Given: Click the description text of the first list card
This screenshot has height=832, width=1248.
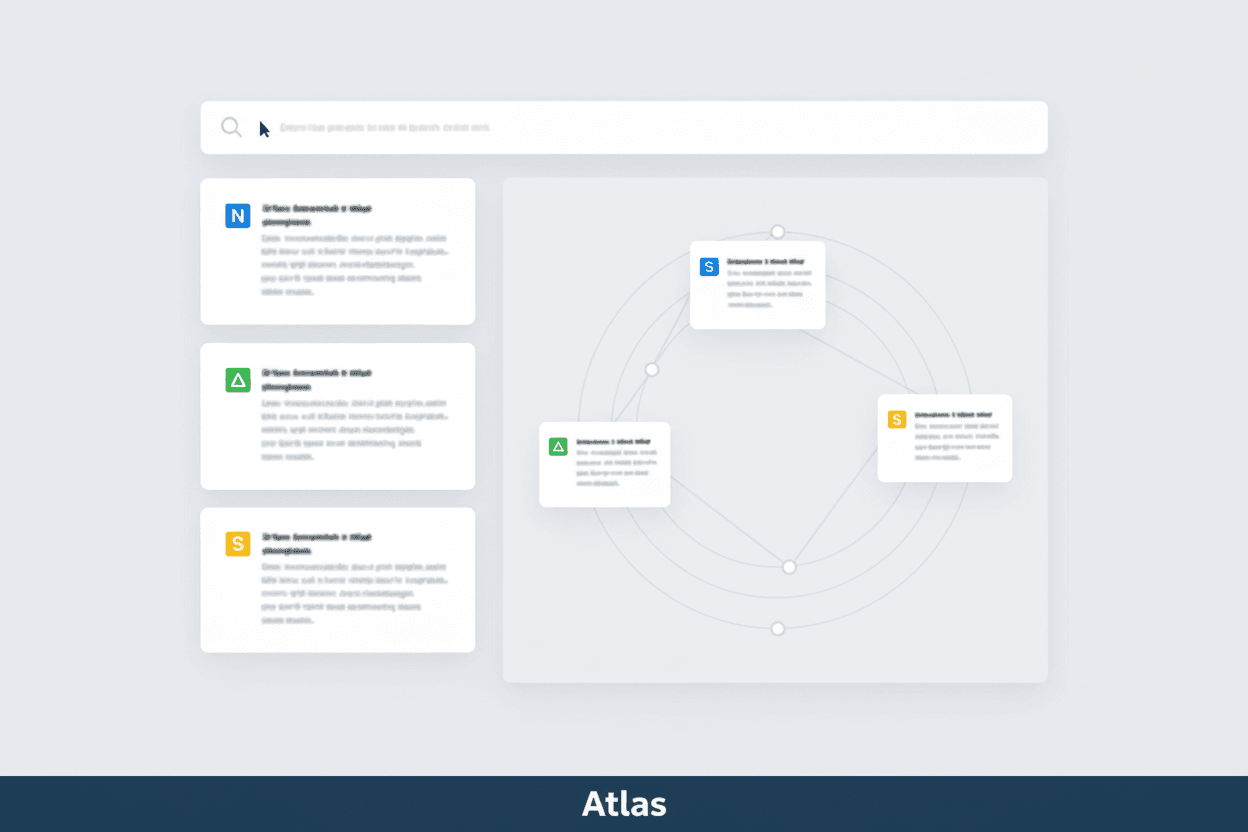Looking at the screenshot, I should click(x=354, y=266).
